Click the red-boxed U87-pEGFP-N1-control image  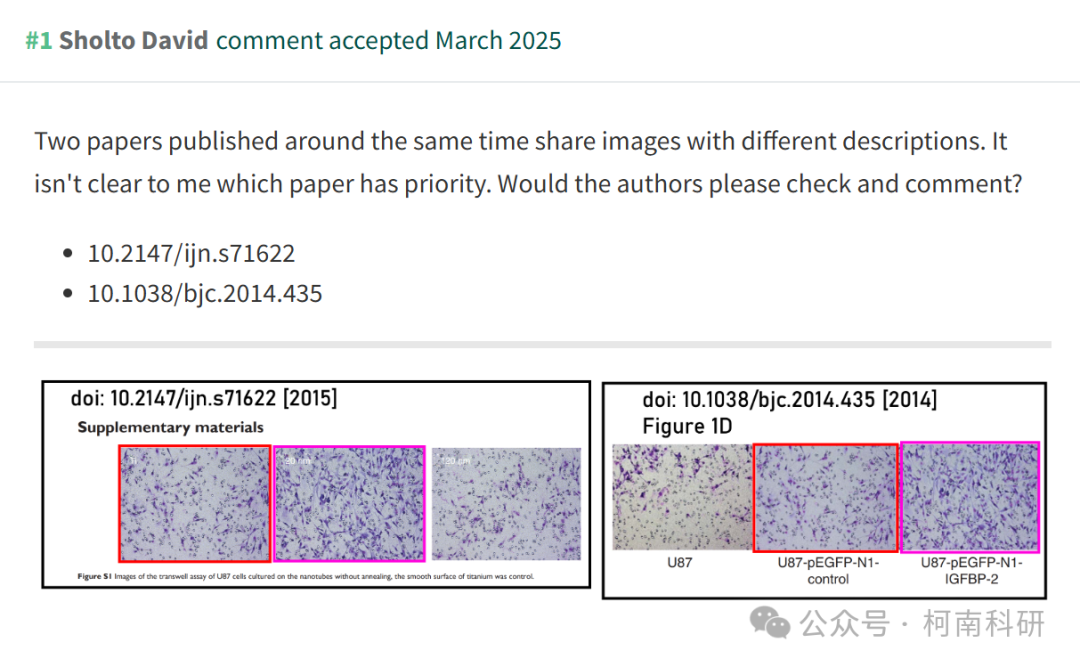[x=826, y=497]
